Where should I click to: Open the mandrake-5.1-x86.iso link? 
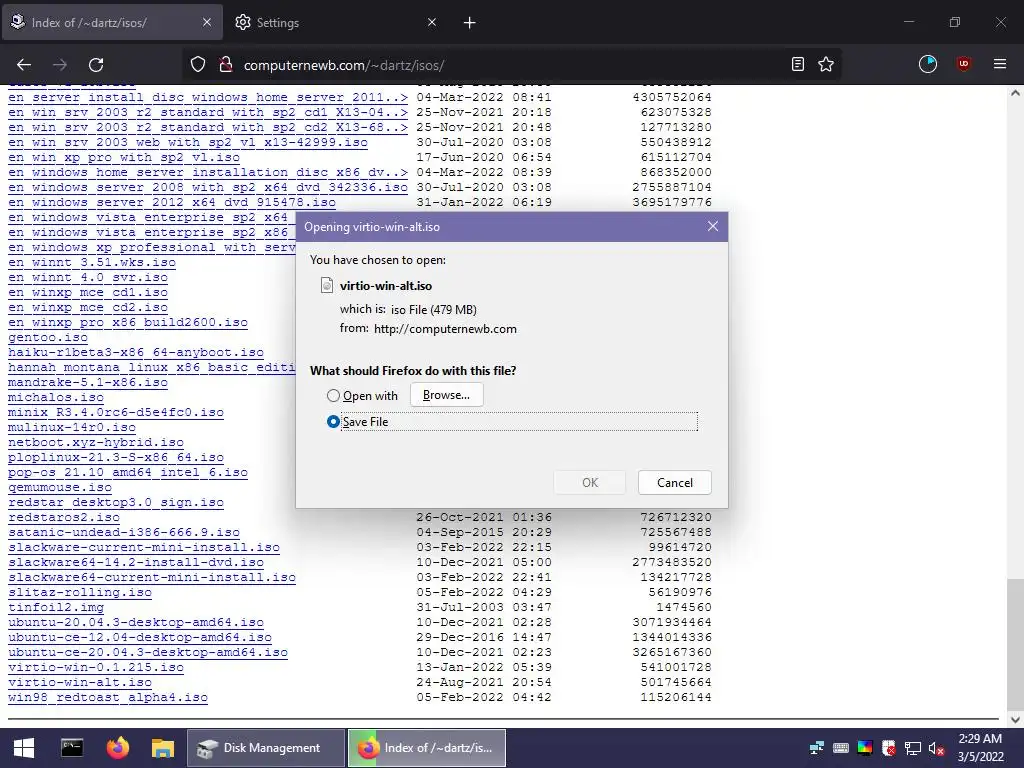pos(88,383)
